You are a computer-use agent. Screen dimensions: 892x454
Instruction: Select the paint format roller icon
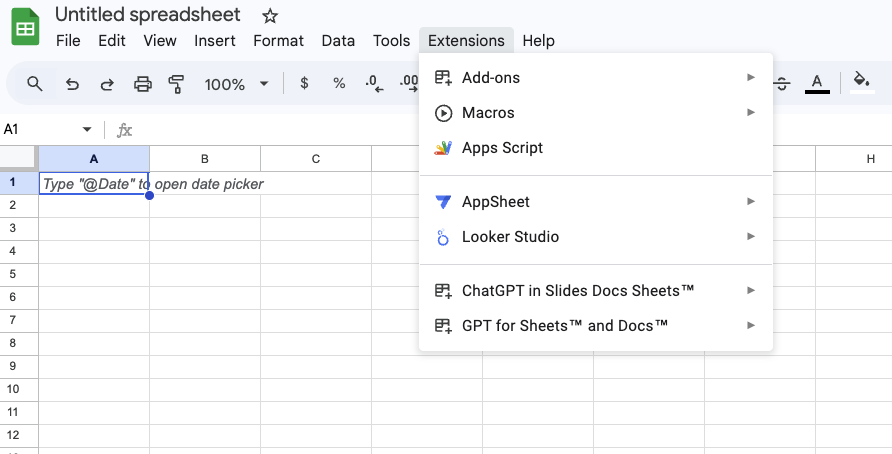pyautogui.click(x=177, y=84)
